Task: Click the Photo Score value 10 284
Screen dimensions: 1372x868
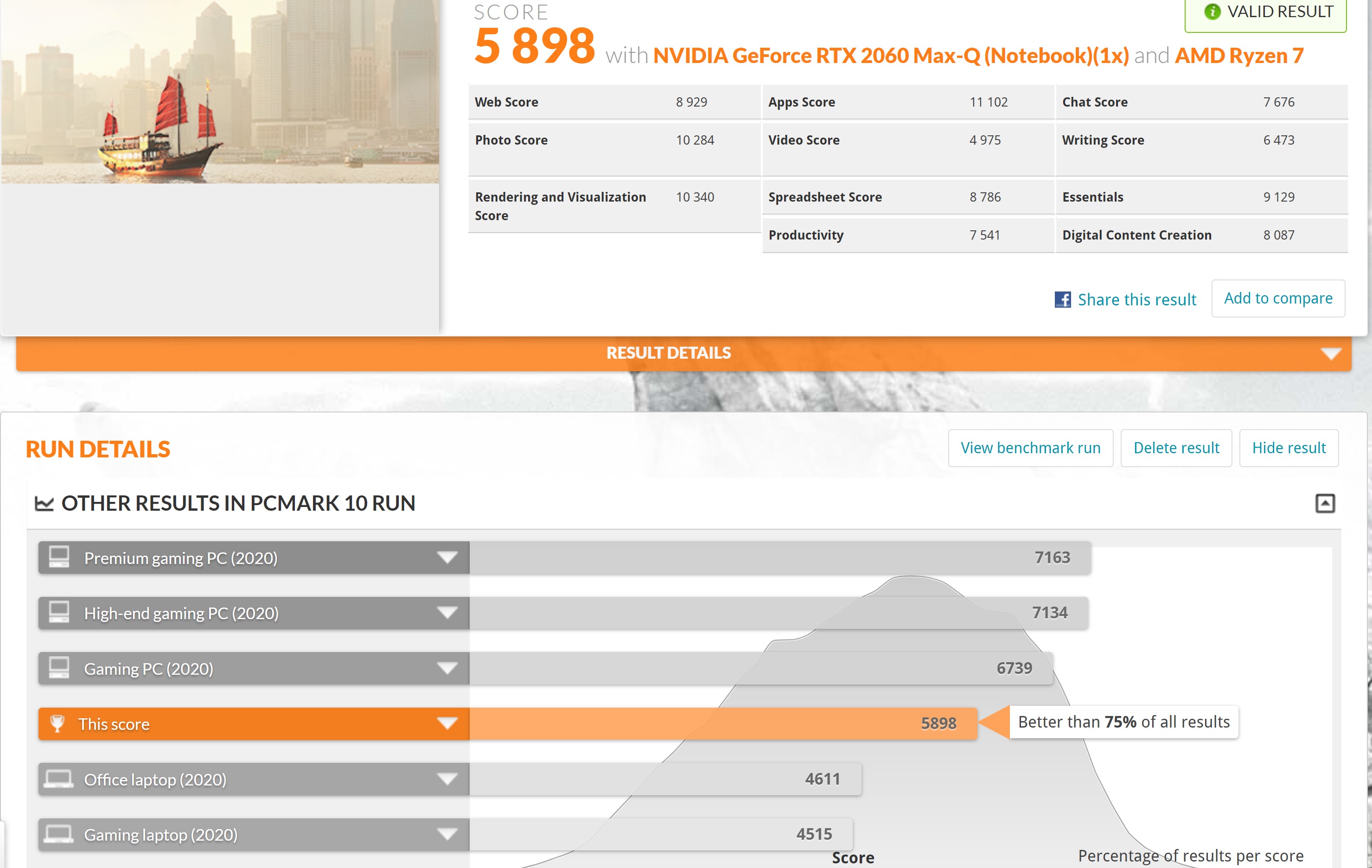Action: pyautogui.click(x=695, y=140)
